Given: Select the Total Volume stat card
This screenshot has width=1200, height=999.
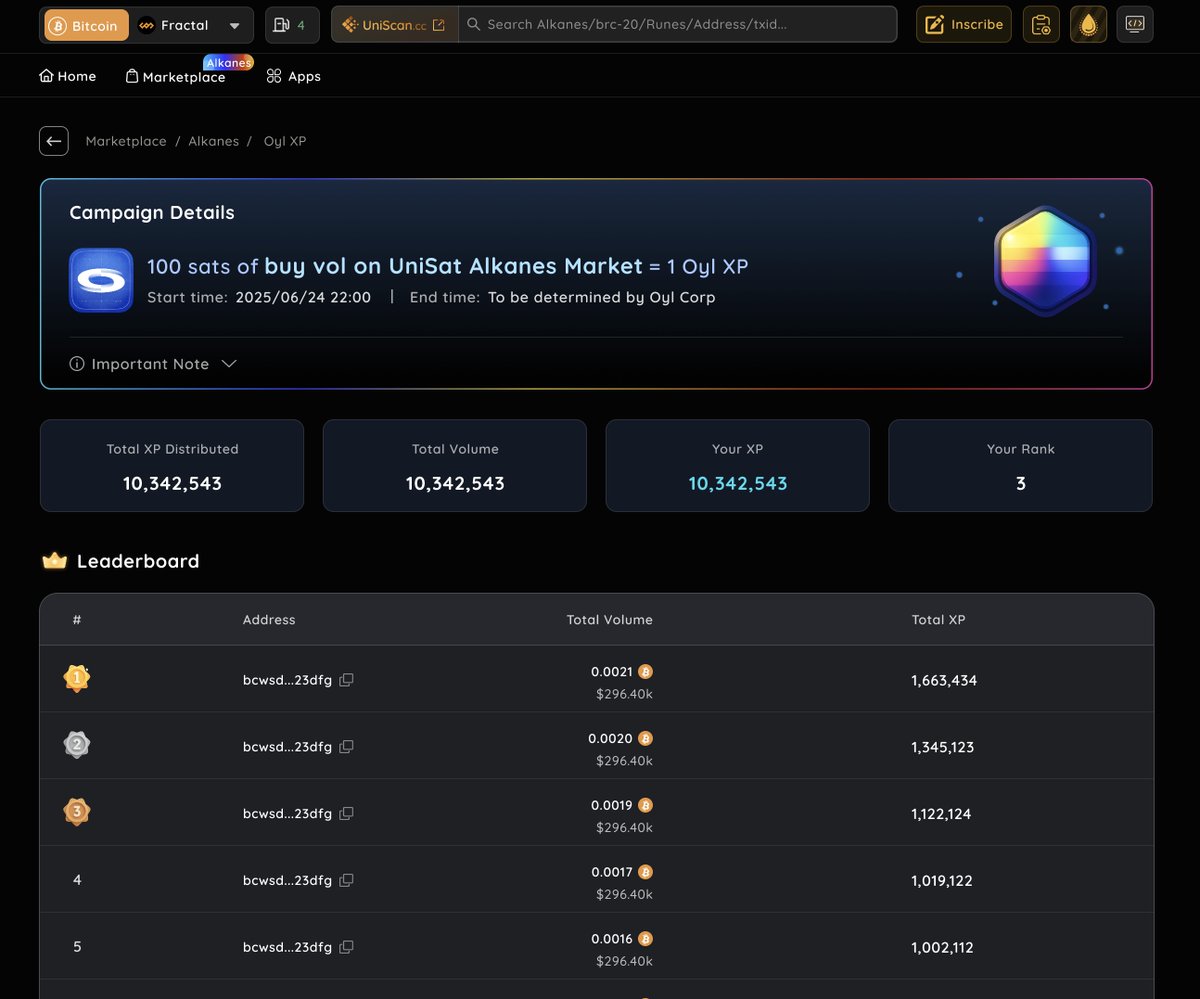Looking at the screenshot, I should click(x=455, y=466).
